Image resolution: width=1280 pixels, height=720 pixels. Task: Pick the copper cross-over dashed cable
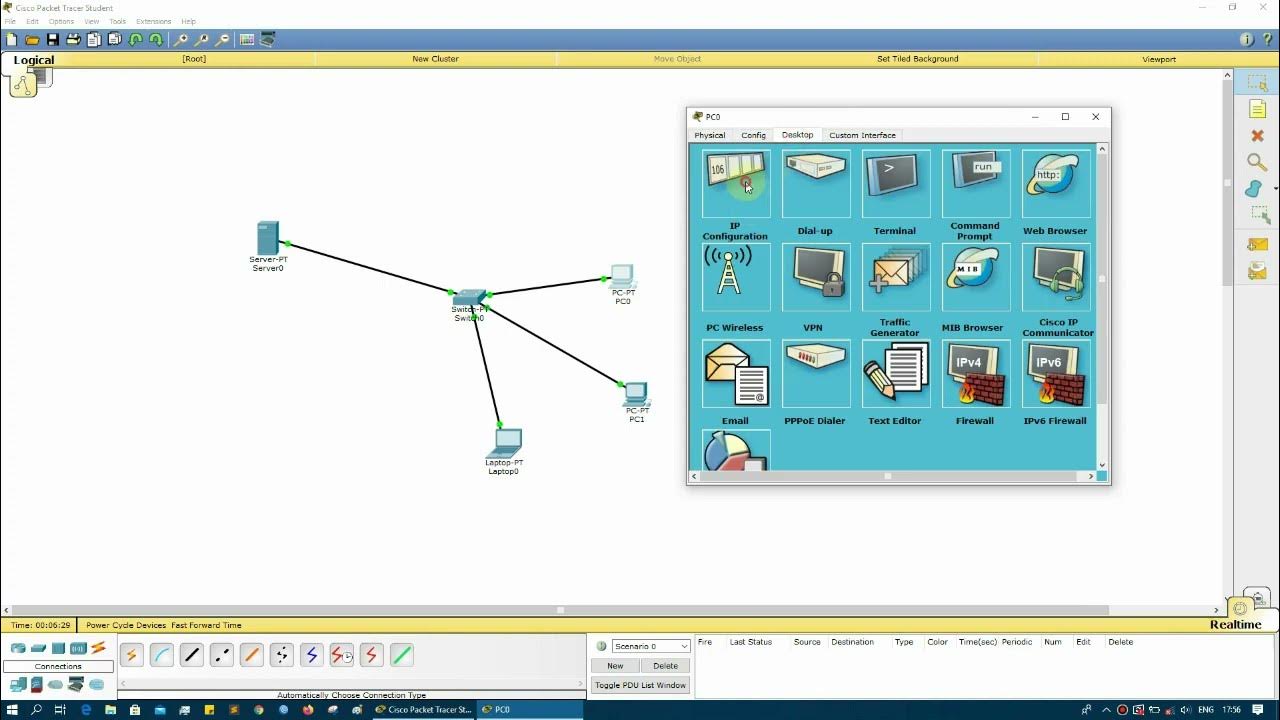click(221, 655)
